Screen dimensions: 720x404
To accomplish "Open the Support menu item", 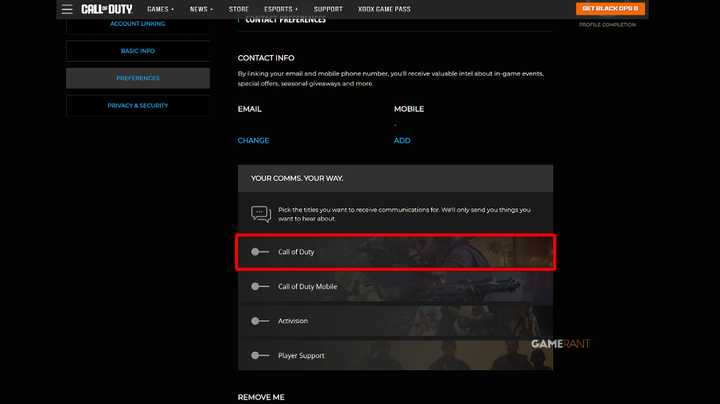I will [x=328, y=9].
